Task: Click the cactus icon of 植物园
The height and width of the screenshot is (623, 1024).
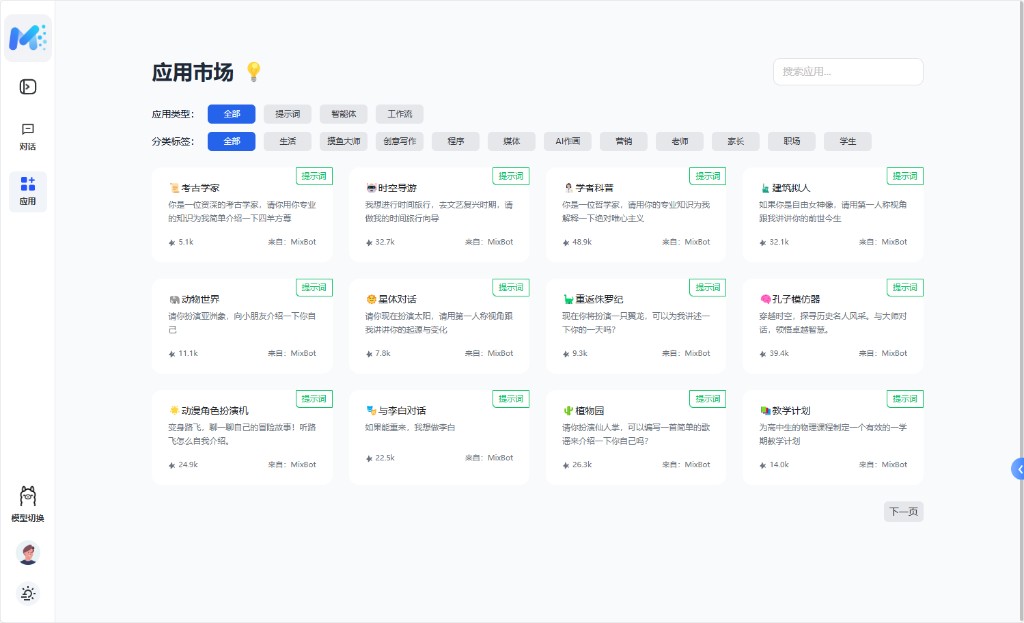Action: coord(568,411)
